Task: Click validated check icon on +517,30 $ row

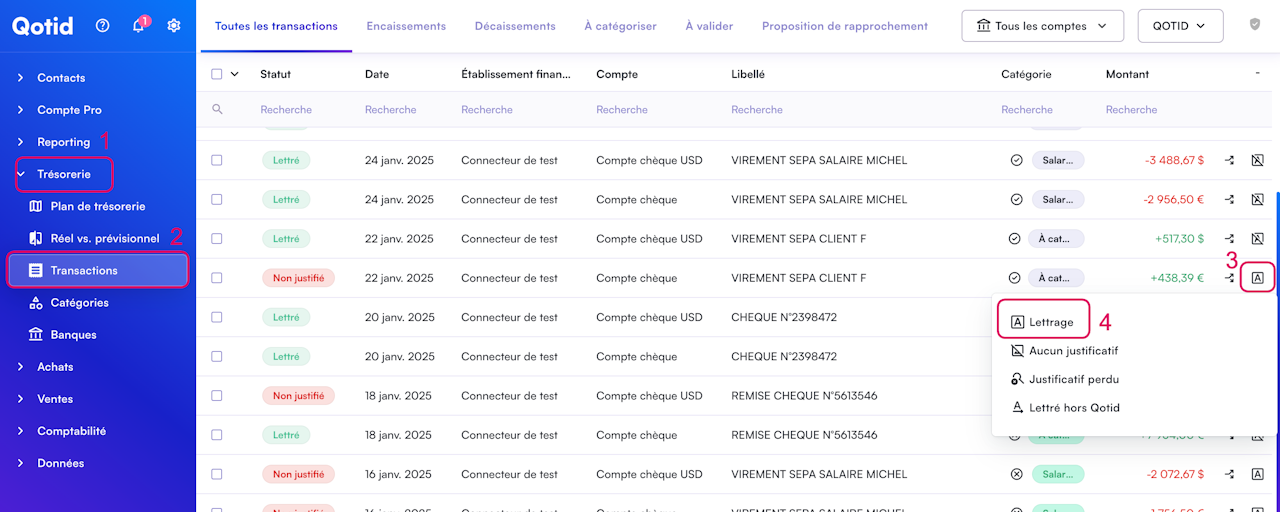Action: coord(1015,239)
